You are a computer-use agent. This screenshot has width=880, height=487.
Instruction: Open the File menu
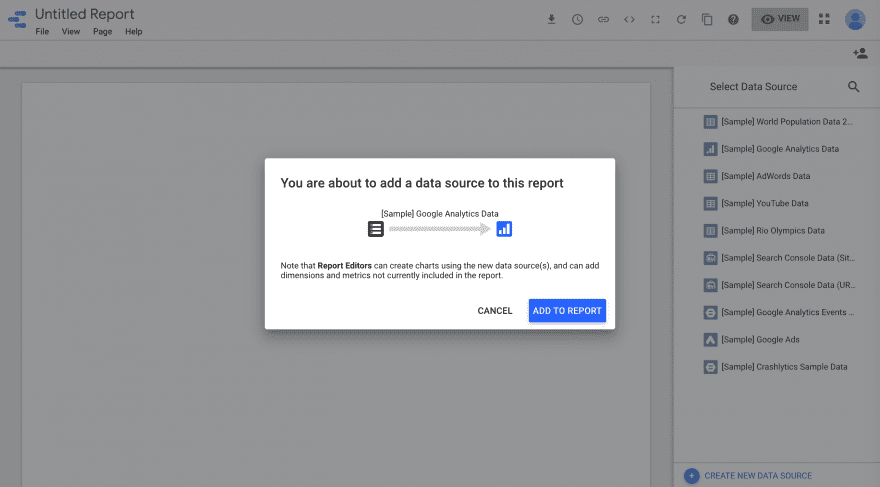(x=42, y=32)
